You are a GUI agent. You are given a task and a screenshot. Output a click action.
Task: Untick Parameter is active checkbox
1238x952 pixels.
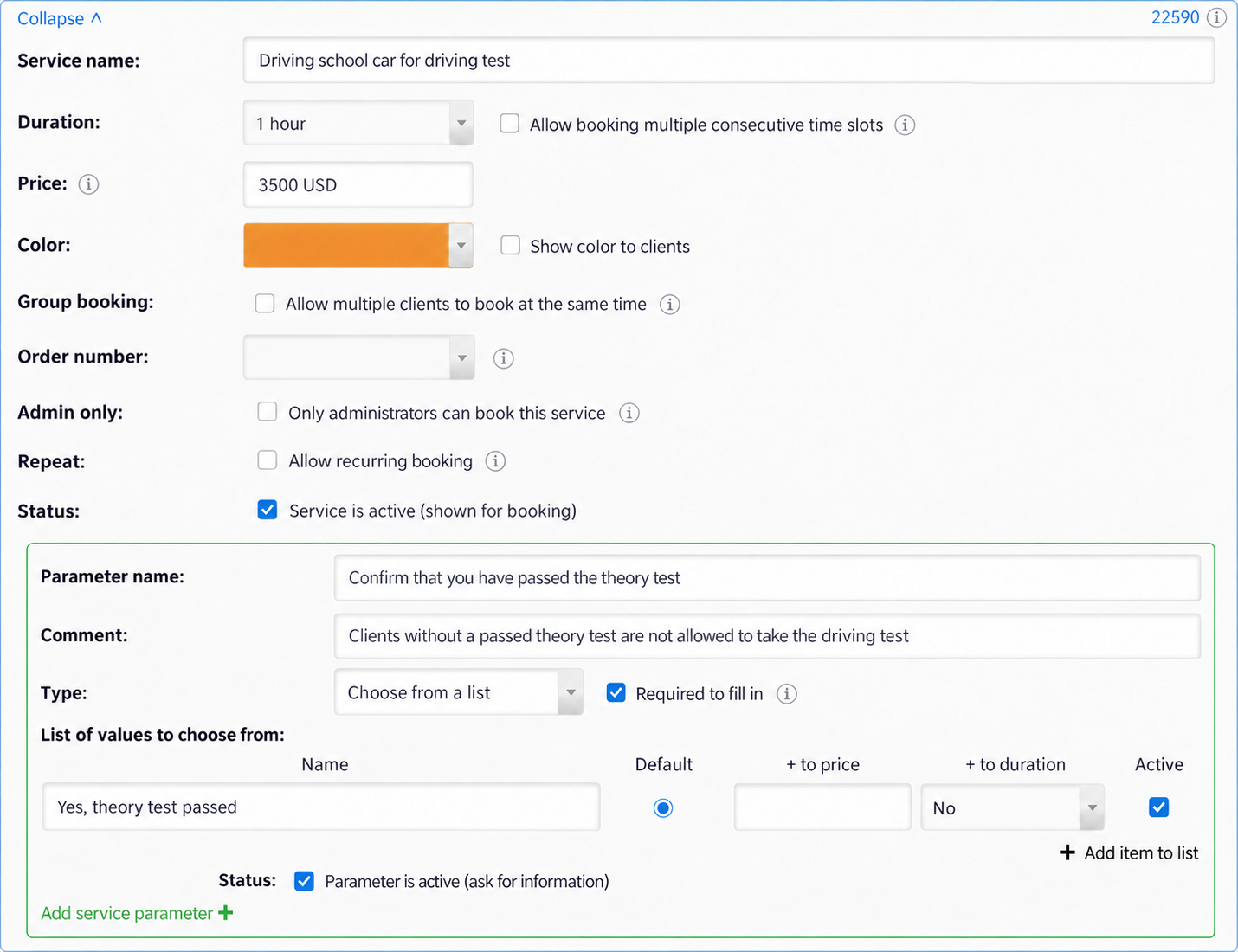(304, 881)
